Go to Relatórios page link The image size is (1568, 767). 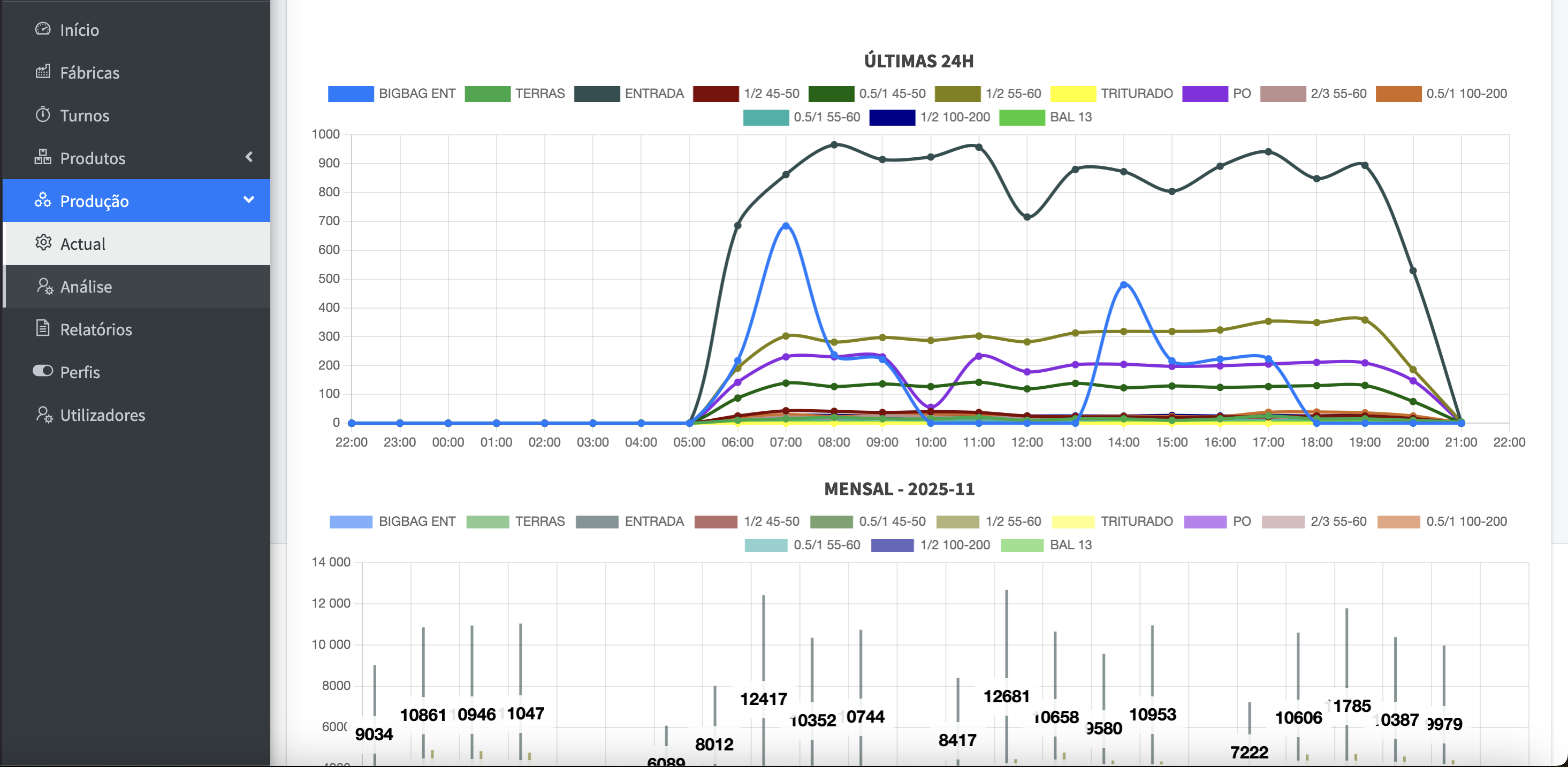click(96, 329)
